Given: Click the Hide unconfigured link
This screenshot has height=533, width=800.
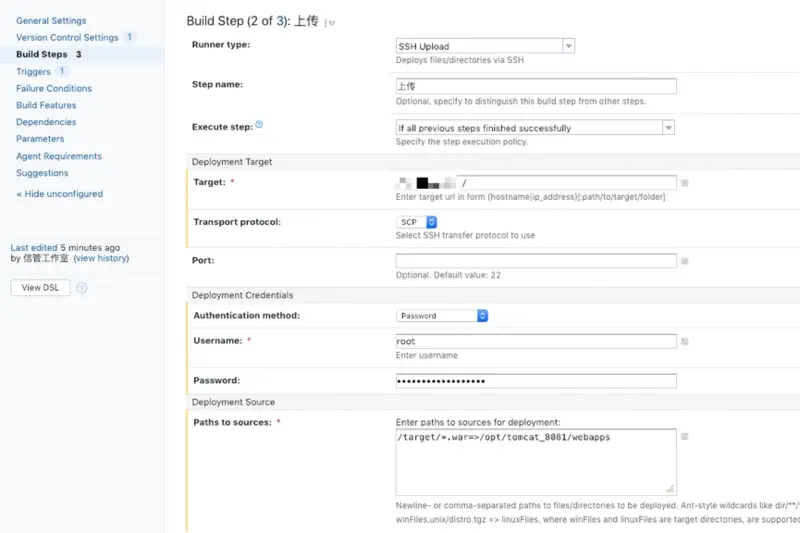Looking at the screenshot, I should [x=60, y=194].
